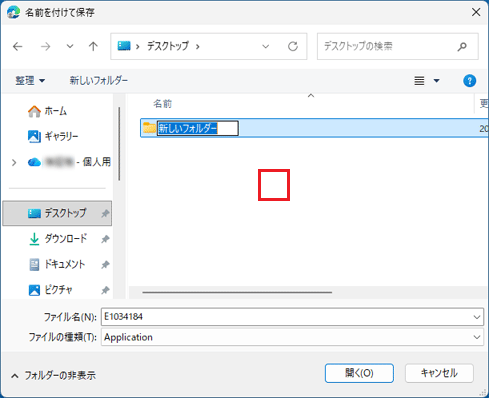
Task: Click the desktop icon in address bar
Action: click(x=124, y=46)
